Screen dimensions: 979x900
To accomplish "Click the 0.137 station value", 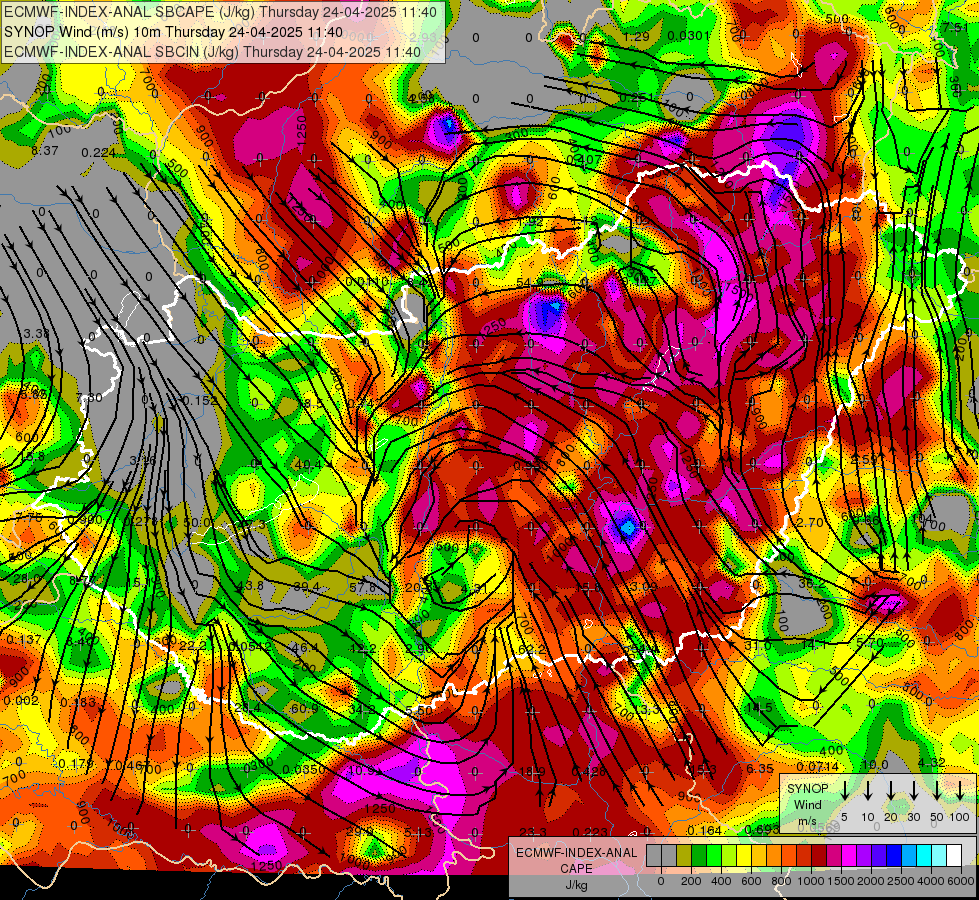I will click(24, 640).
